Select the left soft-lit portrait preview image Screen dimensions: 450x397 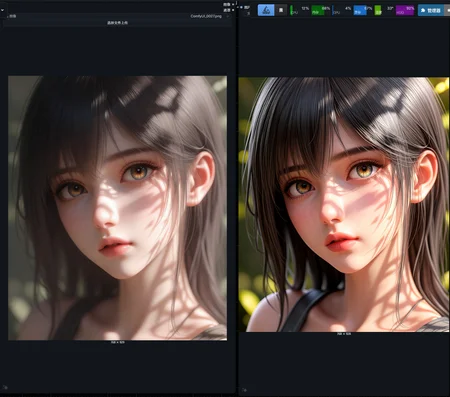click(x=117, y=208)
